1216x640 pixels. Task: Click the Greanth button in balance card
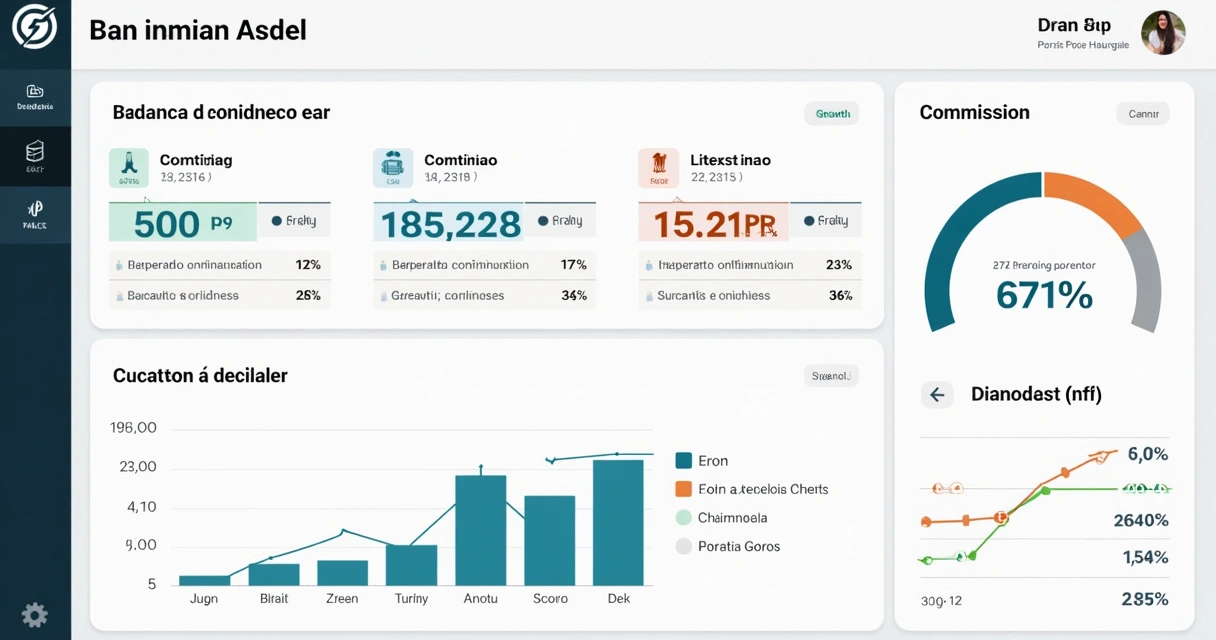click(832, 113)
